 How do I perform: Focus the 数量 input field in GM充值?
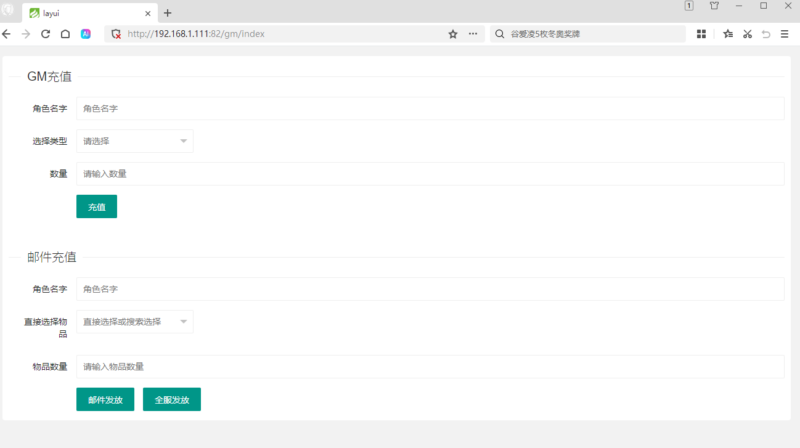430,174
